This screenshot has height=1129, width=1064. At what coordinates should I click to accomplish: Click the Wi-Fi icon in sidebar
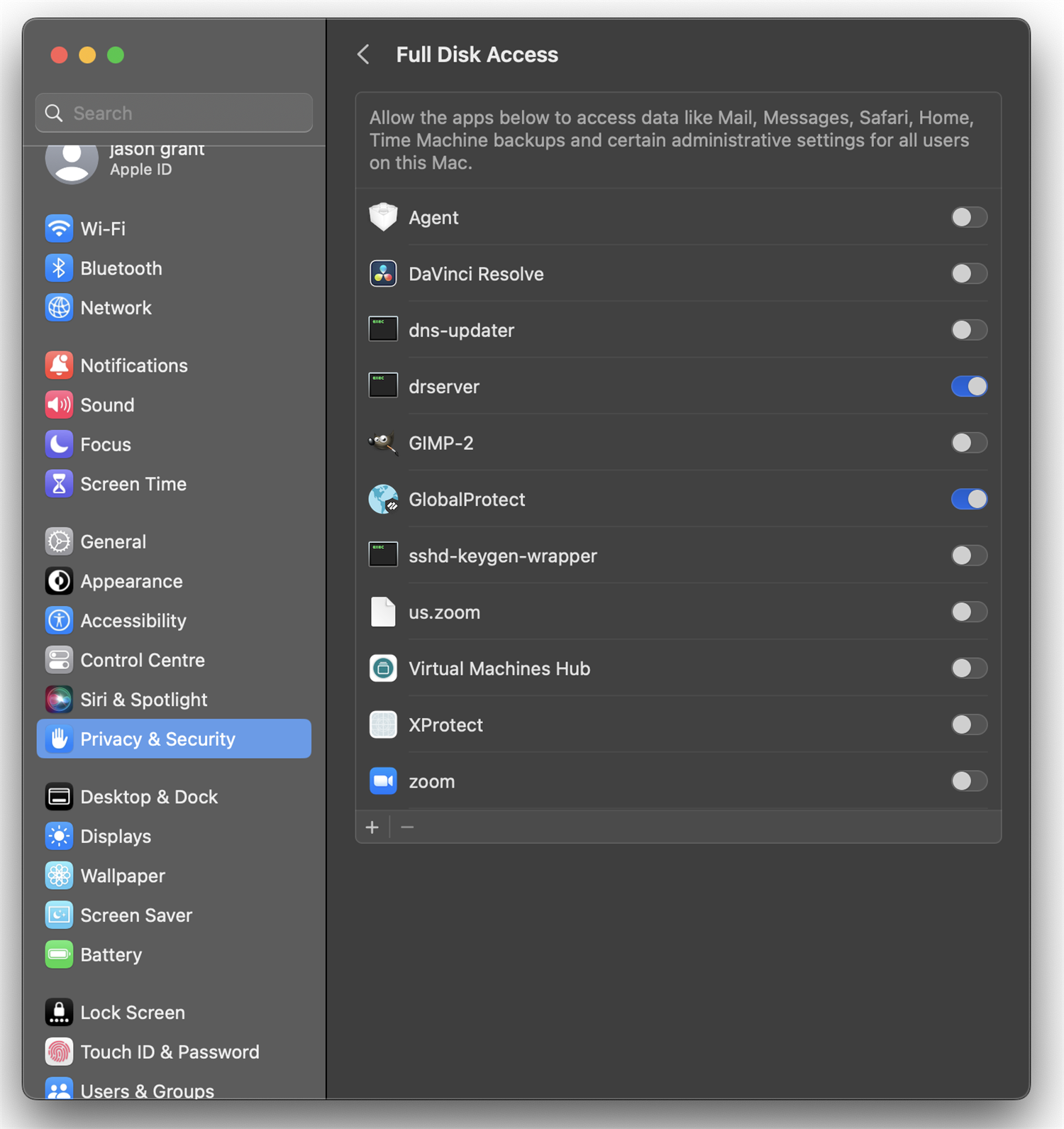pos(59,228)
